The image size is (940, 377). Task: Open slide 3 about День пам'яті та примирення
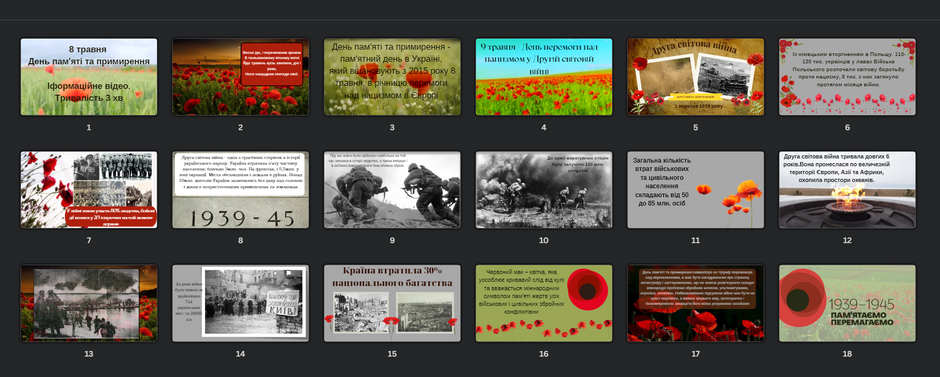click(392, 77)
